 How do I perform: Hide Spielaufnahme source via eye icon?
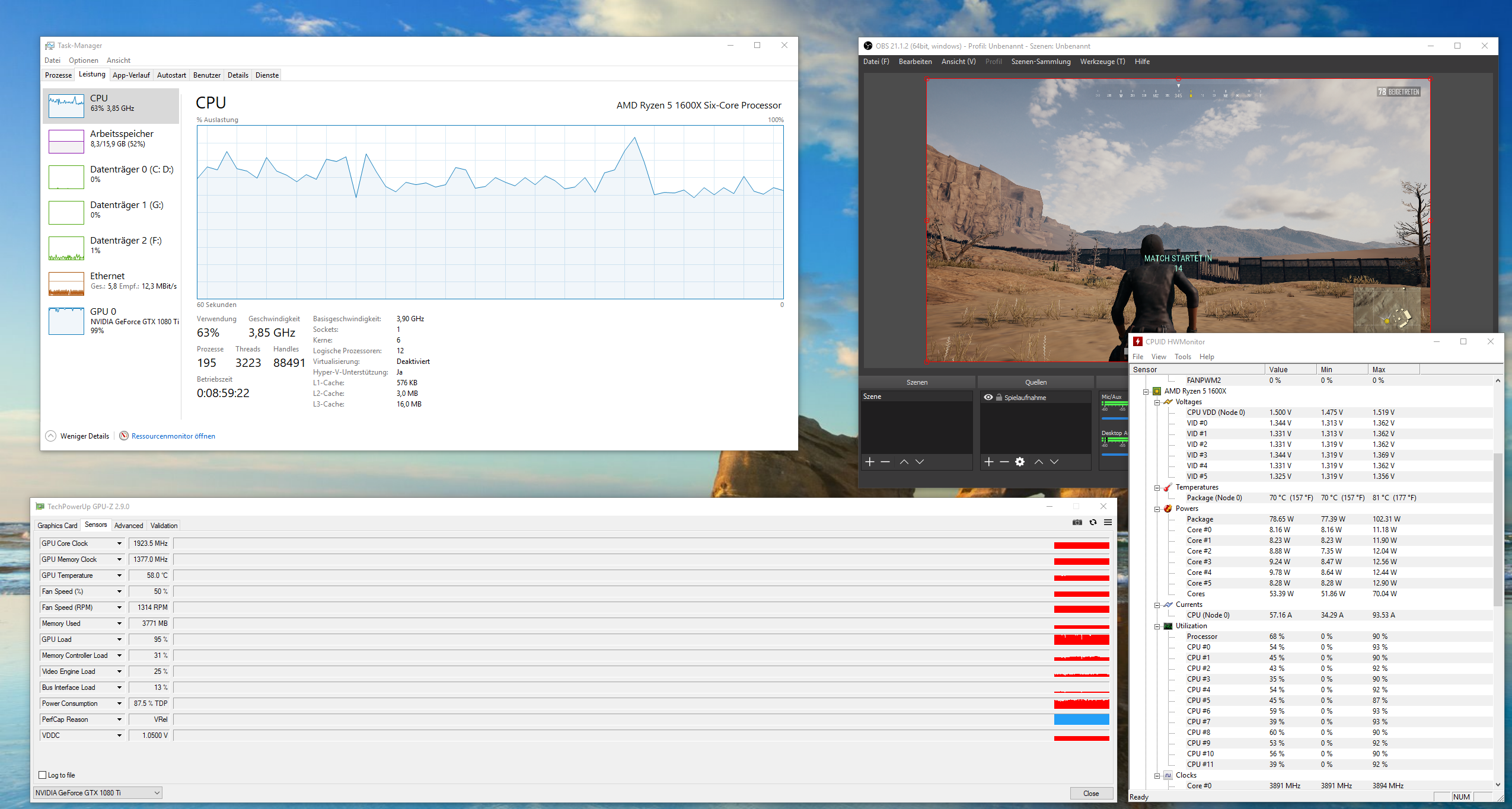click(988, 398)
